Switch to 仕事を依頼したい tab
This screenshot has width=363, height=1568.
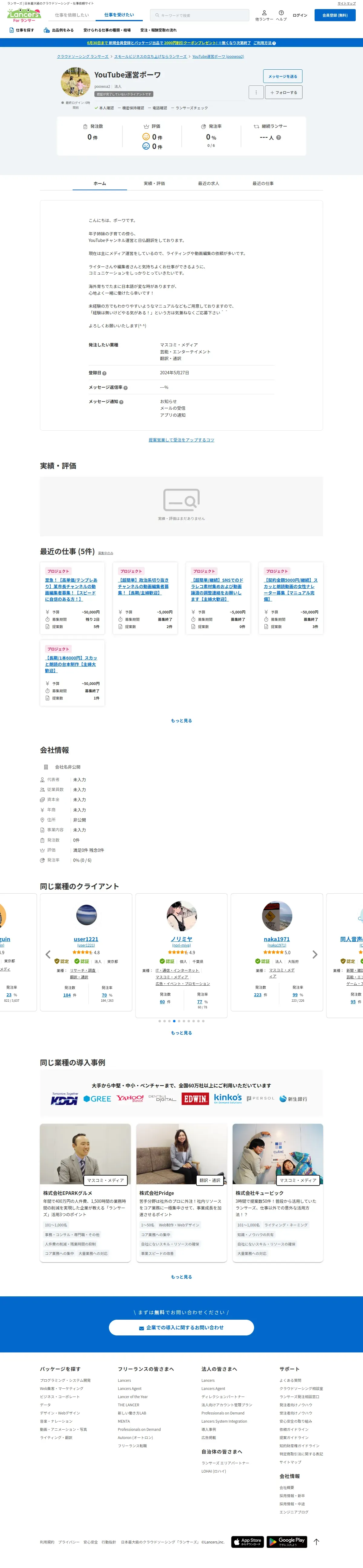[72, 15]
